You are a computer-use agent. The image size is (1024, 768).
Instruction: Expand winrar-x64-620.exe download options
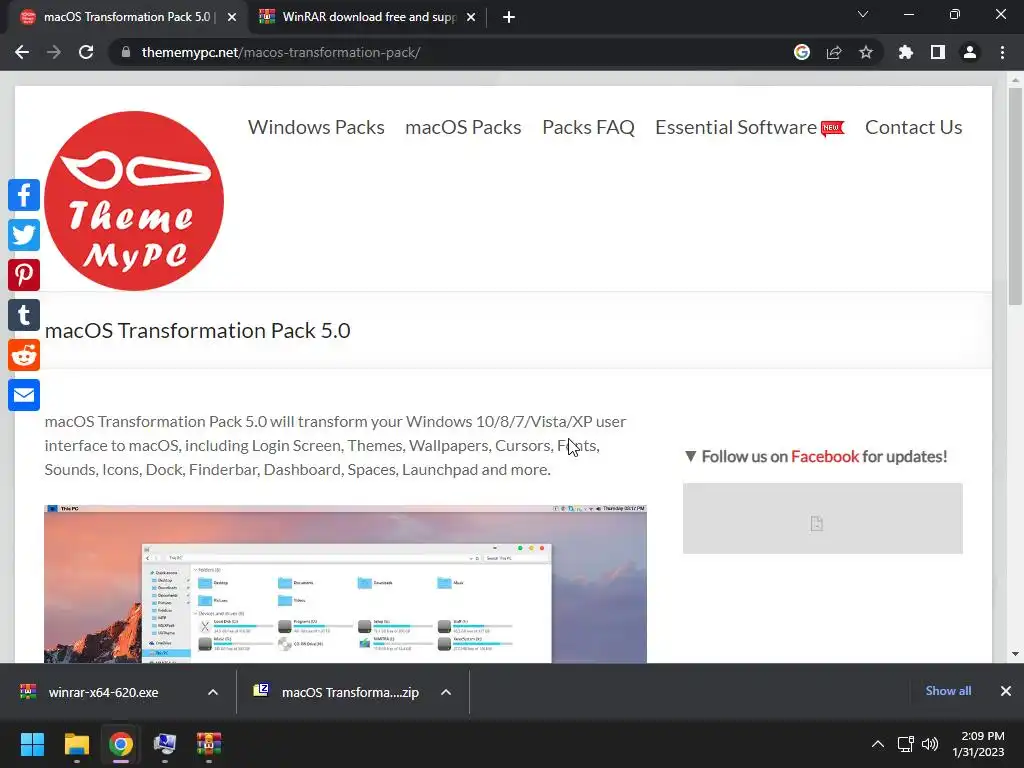pos(213,692)
